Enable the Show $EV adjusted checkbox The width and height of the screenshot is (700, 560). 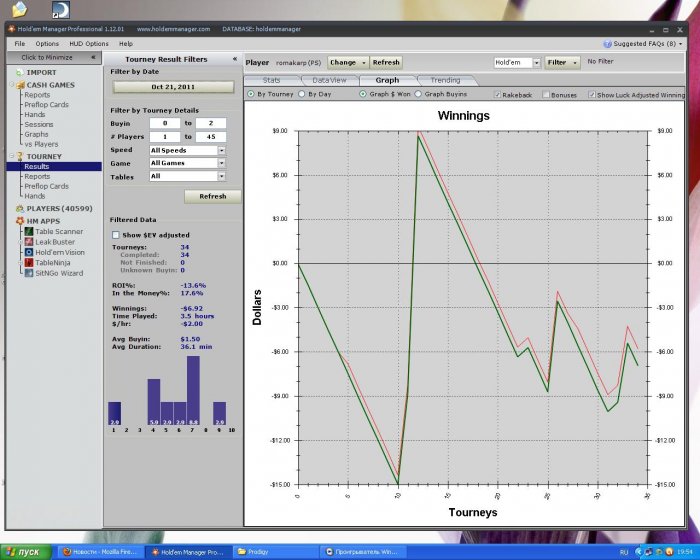click(x=116, y=234)
